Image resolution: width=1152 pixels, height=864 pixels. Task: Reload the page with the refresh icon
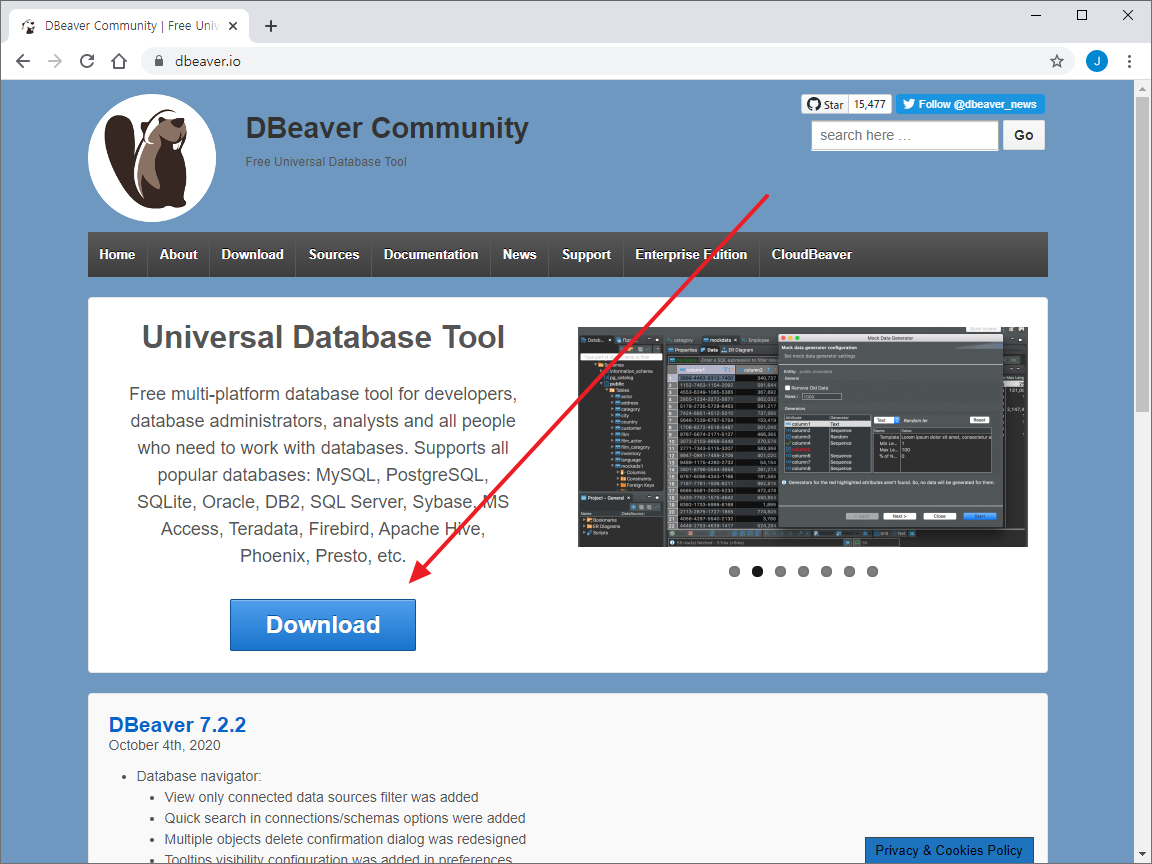87,61
